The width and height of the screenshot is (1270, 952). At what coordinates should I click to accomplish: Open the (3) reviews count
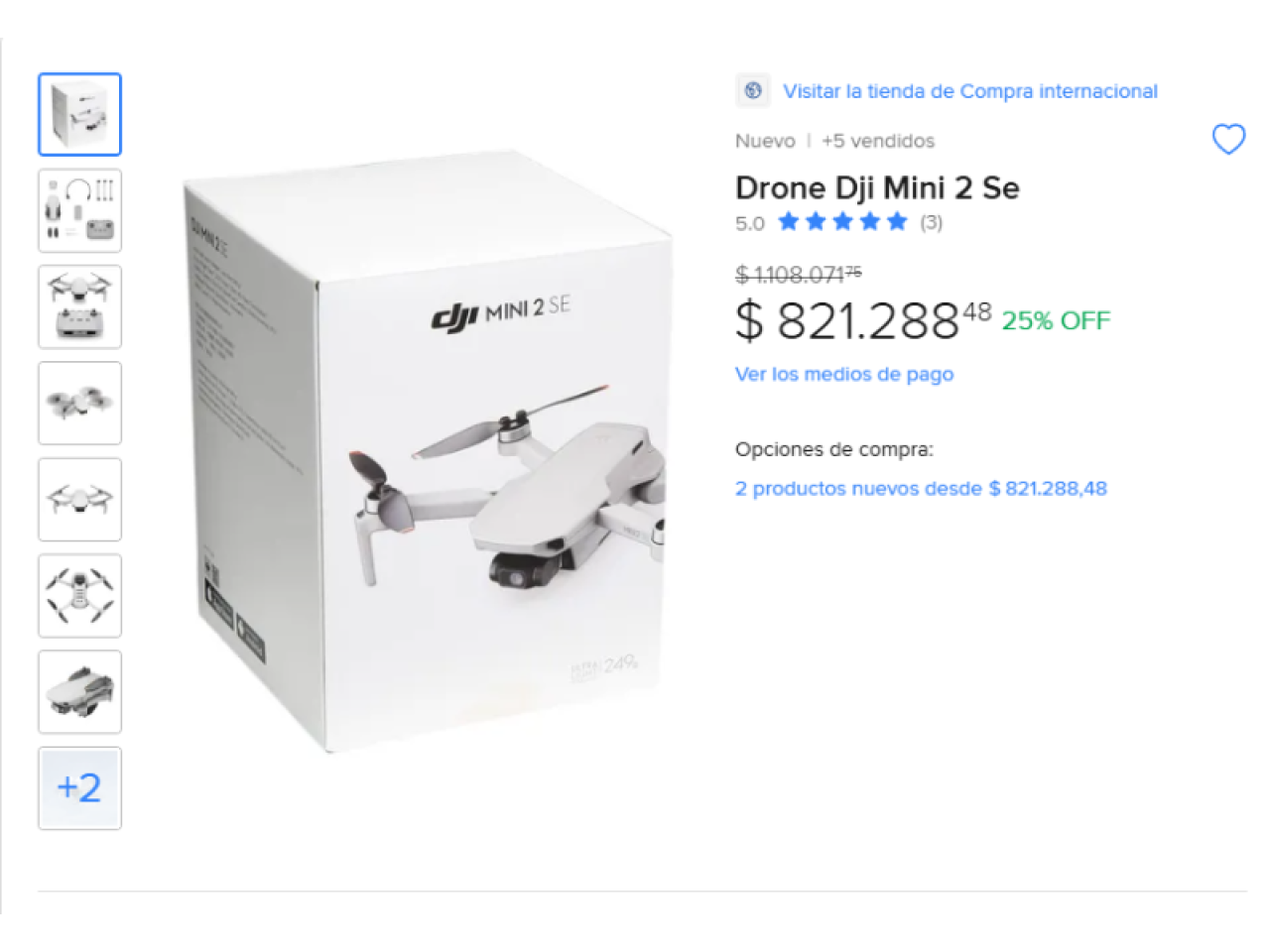(x=931, y=222)
